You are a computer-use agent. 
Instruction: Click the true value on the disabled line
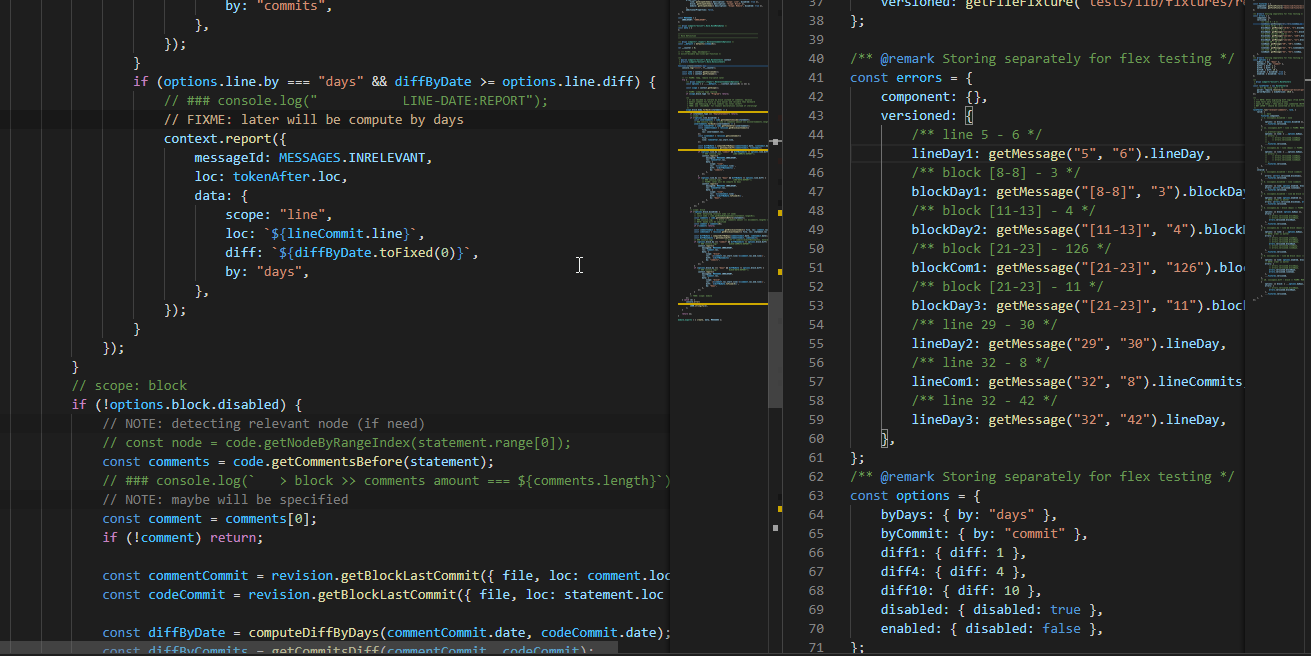(1065, 609)
